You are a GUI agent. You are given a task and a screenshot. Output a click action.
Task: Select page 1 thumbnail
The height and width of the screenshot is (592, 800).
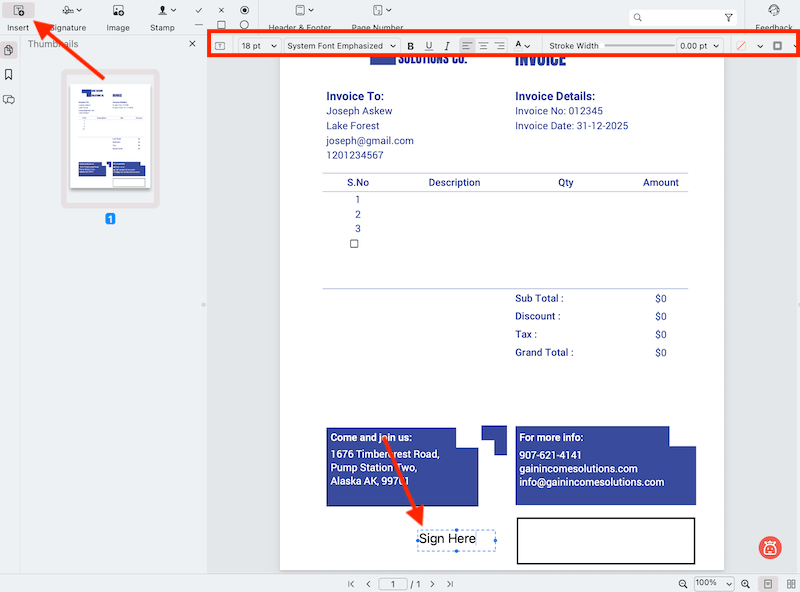tap(110, 138)
